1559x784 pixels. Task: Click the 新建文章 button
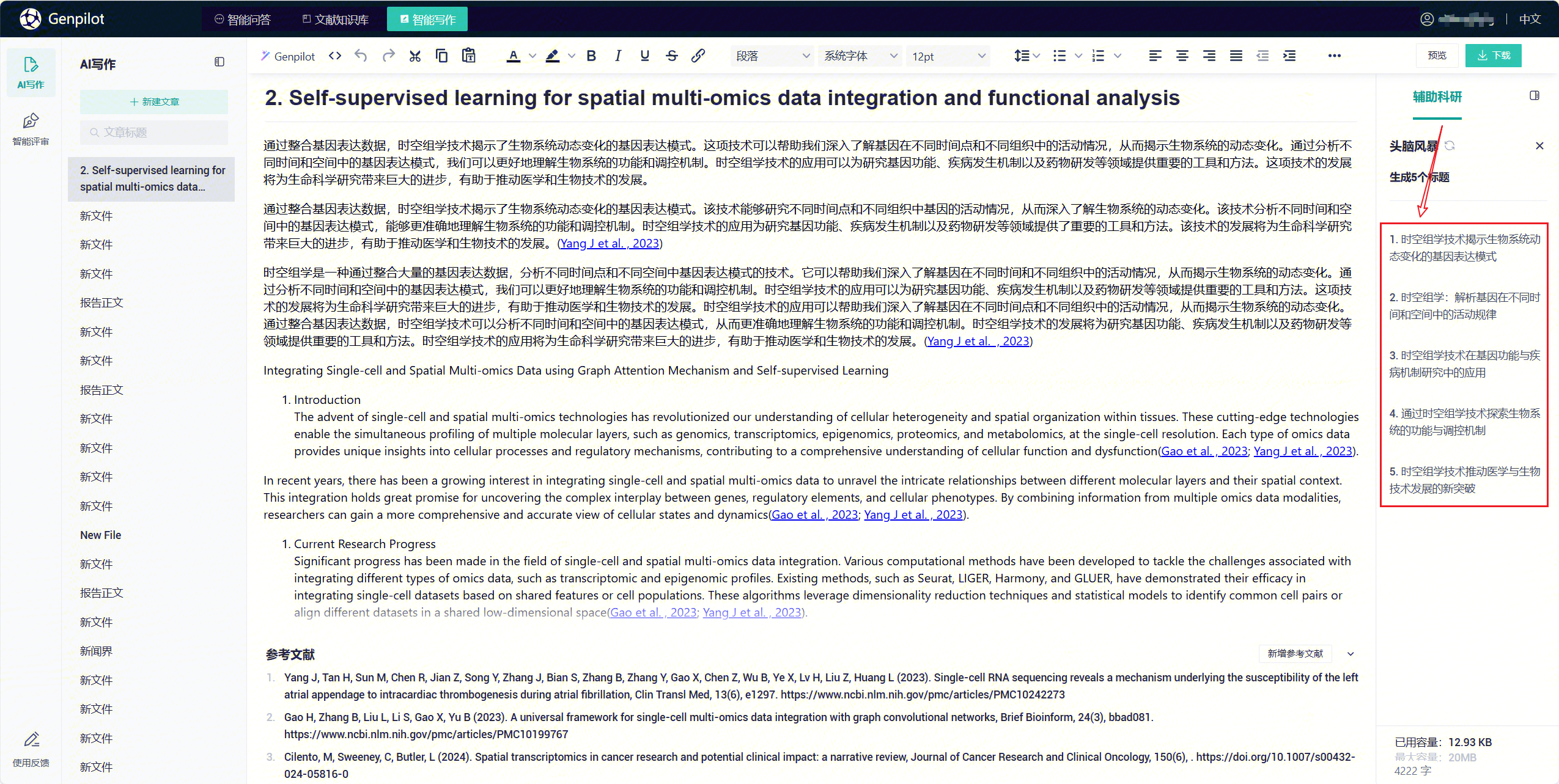coord(154,101)
